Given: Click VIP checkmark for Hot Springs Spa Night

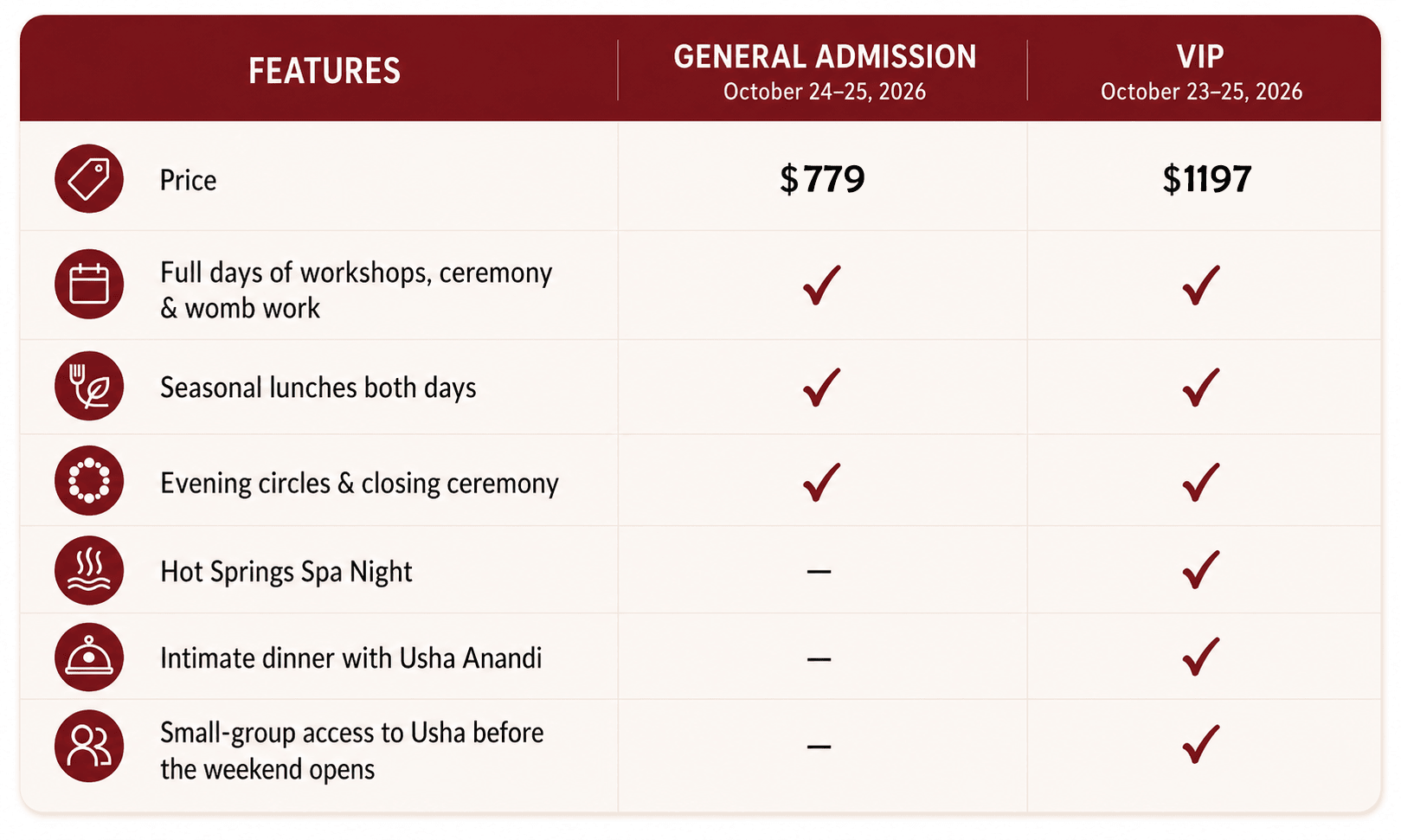Looking at the screenshot, I should [1201, 569].
